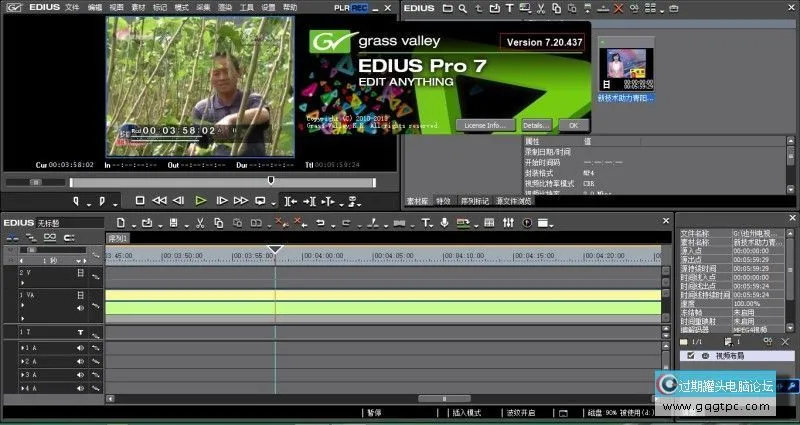Step back one frame in the player

178,201
